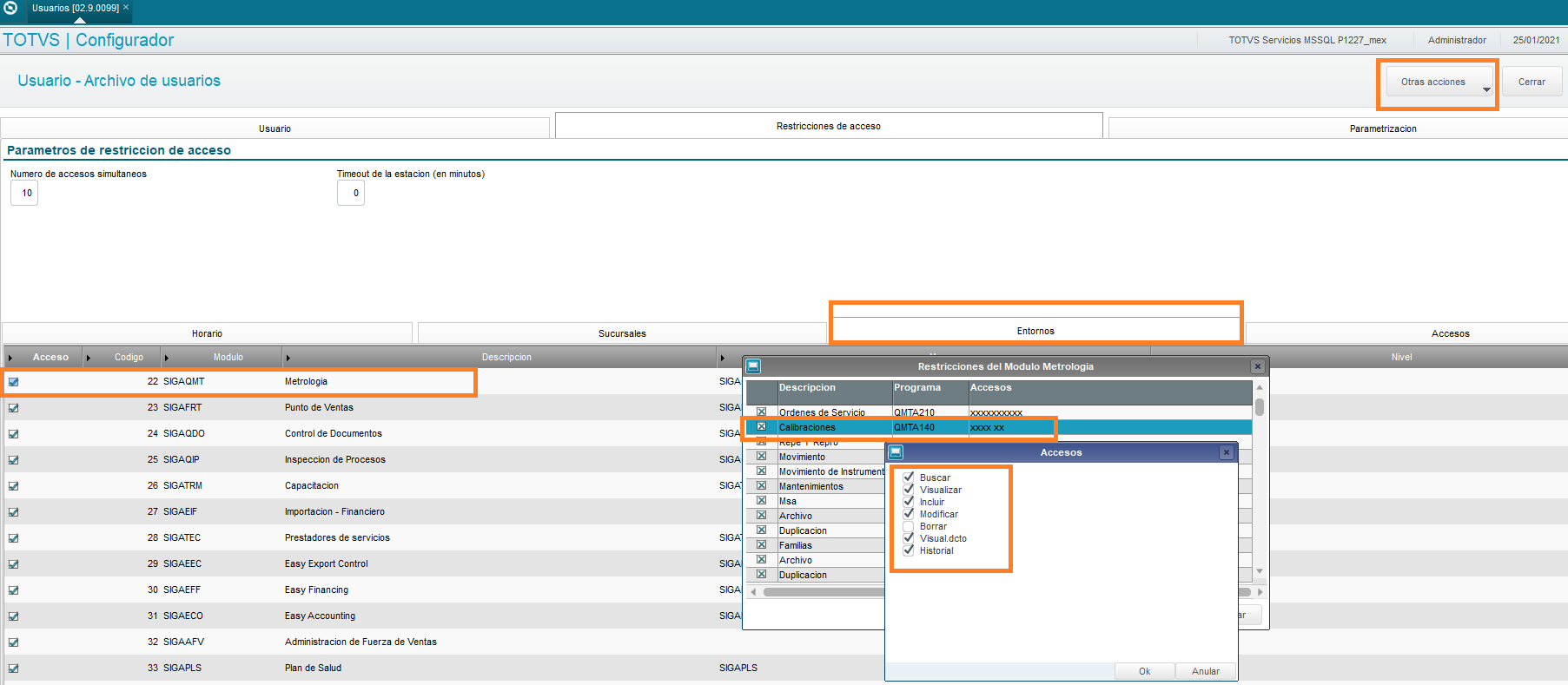
Task: Click the window icon of the Restricciones del Modulo Metrologia dialog
Action: click(x=753, y=366)
